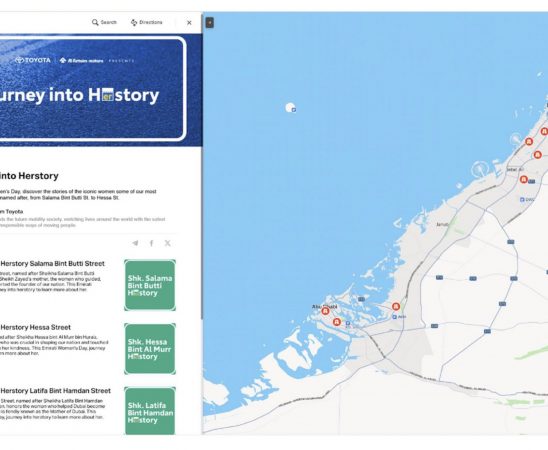Open the Directions tool
Screen dimensions: 548x450
[x=146, y=22]
